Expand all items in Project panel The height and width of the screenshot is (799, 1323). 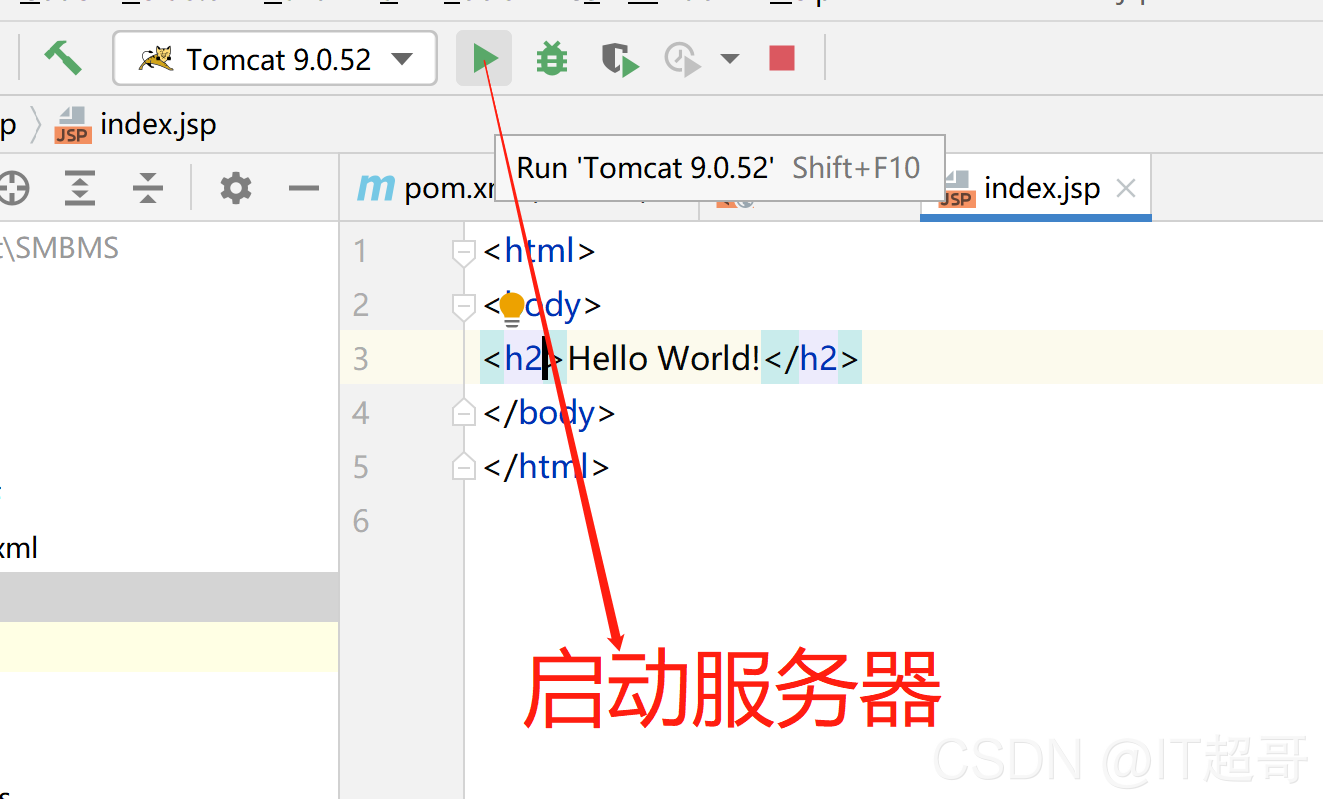(x=80, y=188)
